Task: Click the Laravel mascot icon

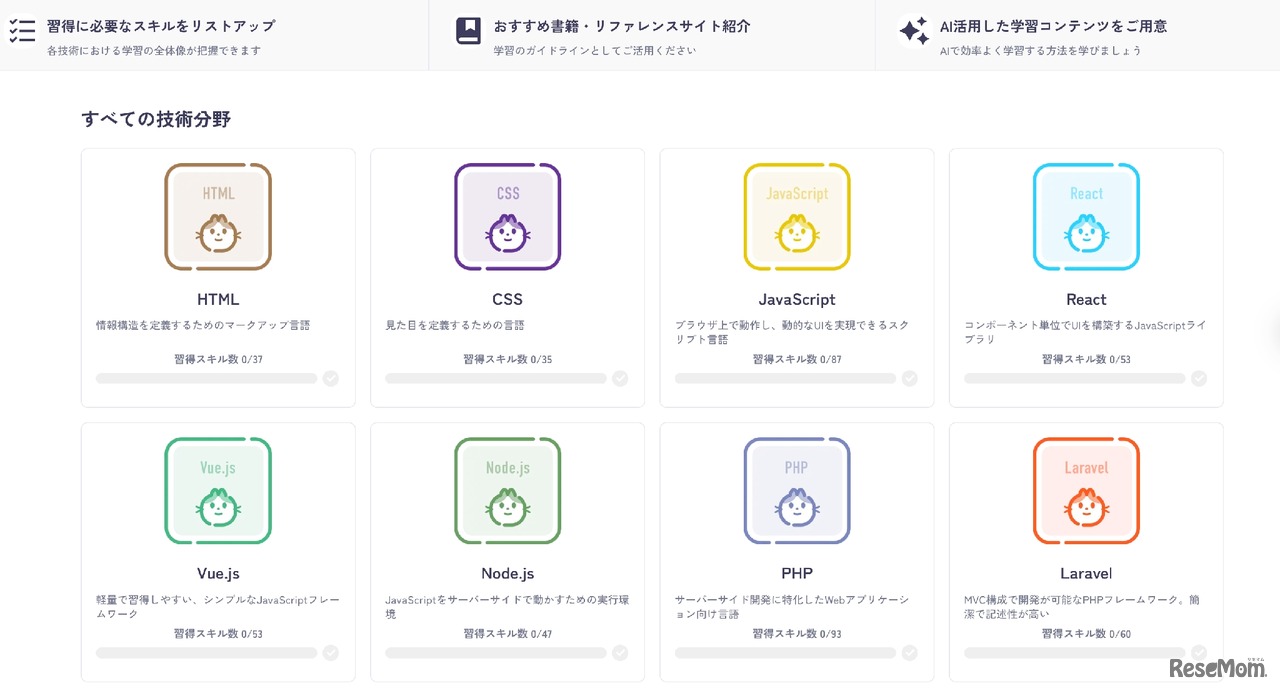Action: pyautogui.click(x=1086, y=490)
